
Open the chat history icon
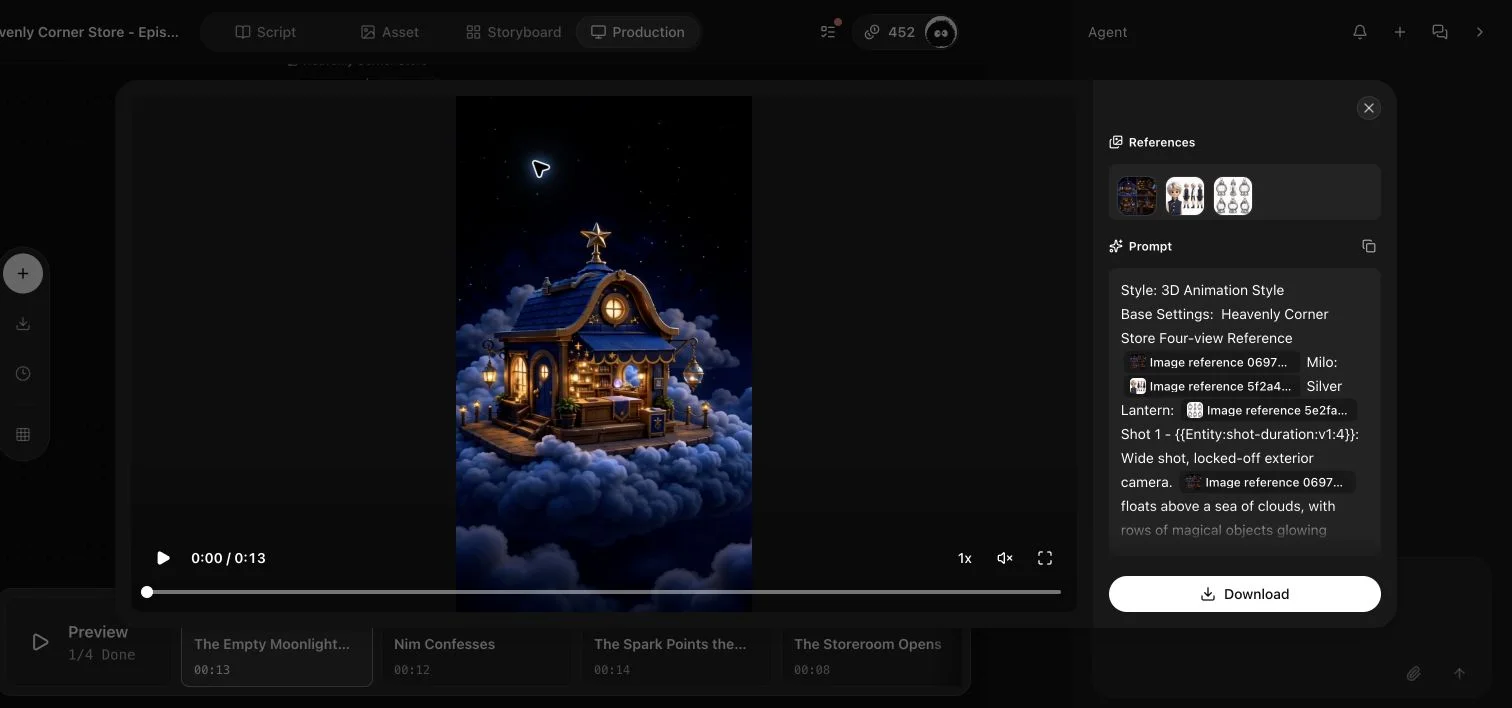[1440, 32]
